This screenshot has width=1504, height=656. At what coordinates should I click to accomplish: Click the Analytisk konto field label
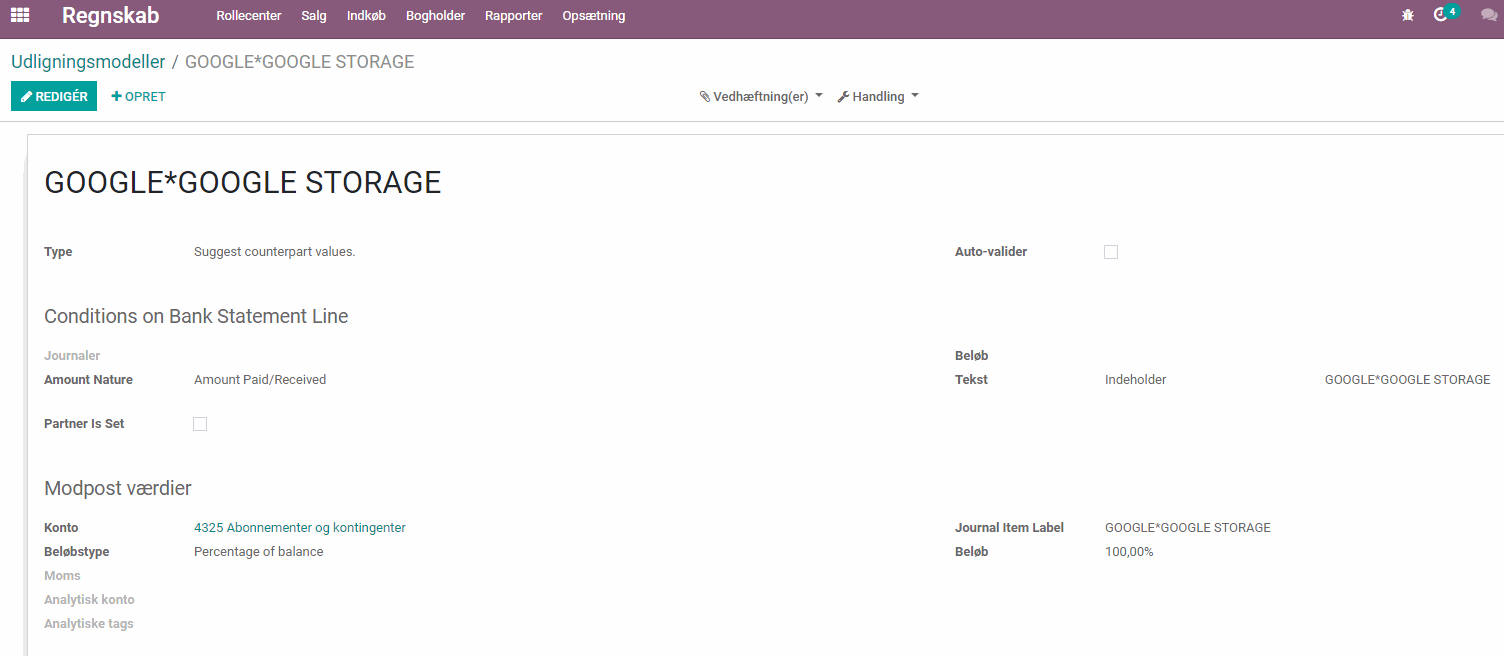pyautogui.click(x=89, y=600)
